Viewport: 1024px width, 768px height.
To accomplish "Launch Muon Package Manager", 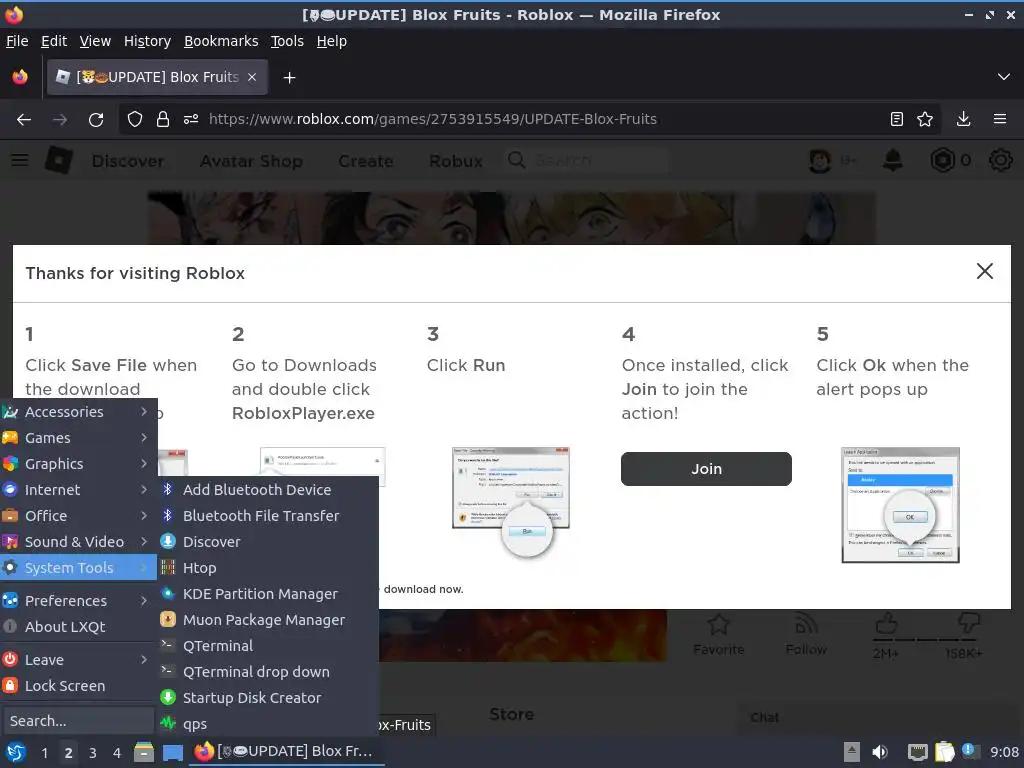I will (x=268, y=620).
